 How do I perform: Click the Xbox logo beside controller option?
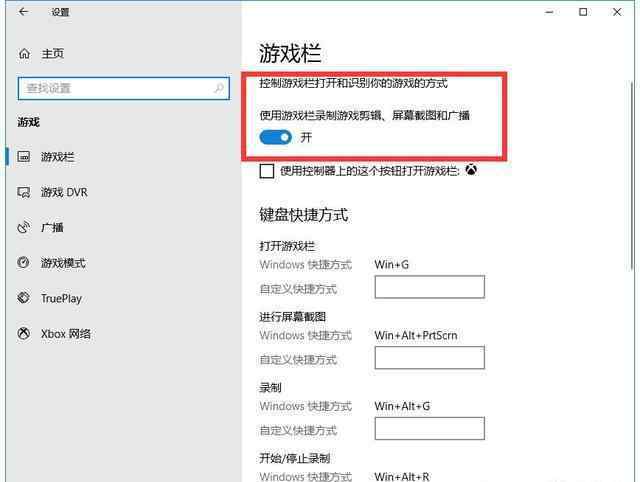click(471, 170)
